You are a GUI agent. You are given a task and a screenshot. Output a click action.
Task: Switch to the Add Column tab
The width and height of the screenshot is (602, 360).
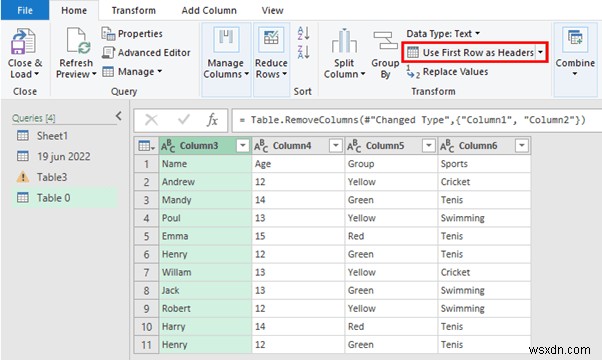209,10
